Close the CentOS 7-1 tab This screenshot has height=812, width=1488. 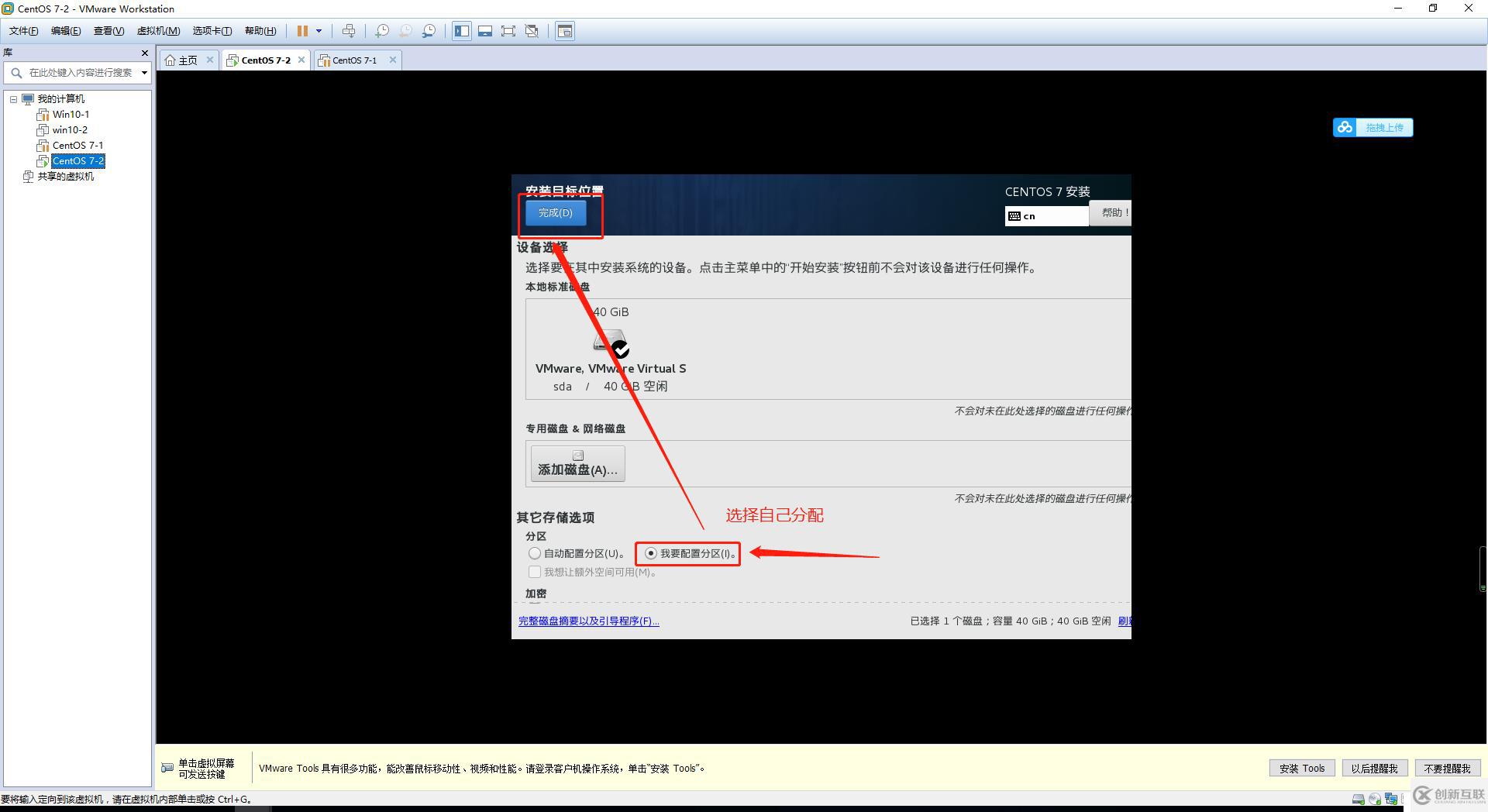[x=393, y=60]
